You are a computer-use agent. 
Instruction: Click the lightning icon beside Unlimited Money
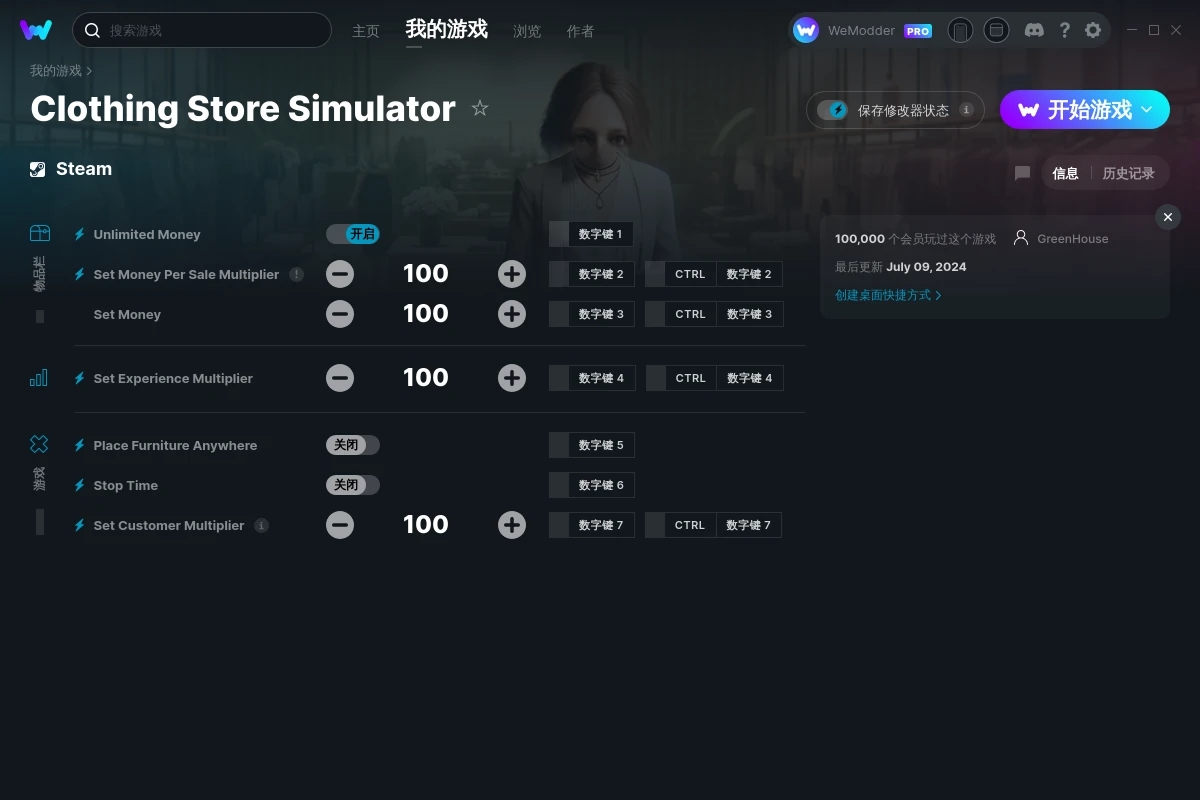point(80,234)
